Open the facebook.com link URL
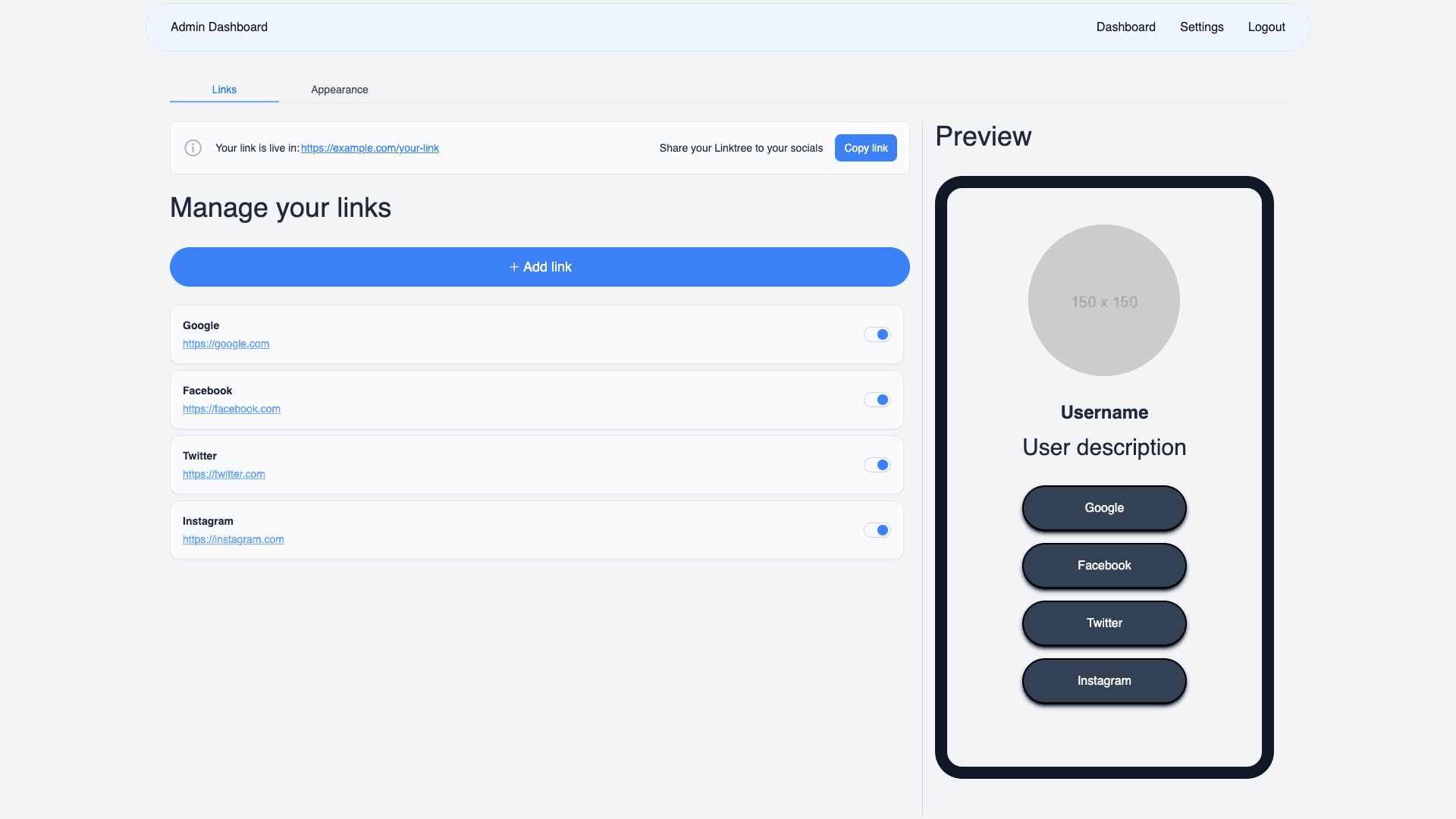Viewport: 1456px width, 819px height. tap(231, 409)
